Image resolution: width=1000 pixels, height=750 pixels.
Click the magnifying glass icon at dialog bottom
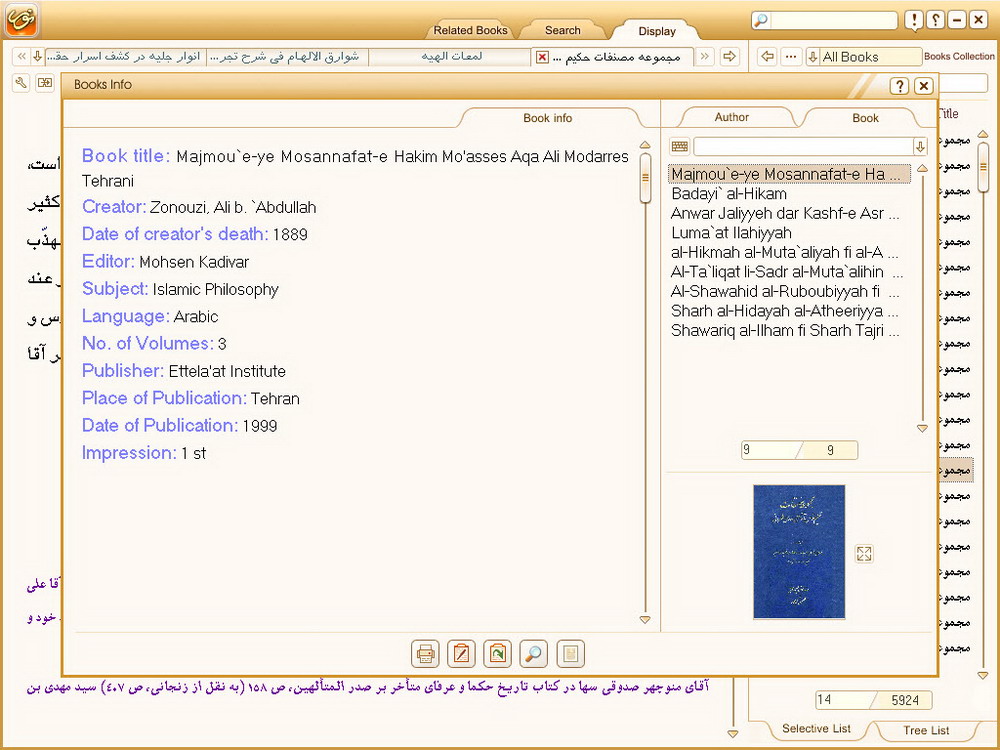coord(534,654)
